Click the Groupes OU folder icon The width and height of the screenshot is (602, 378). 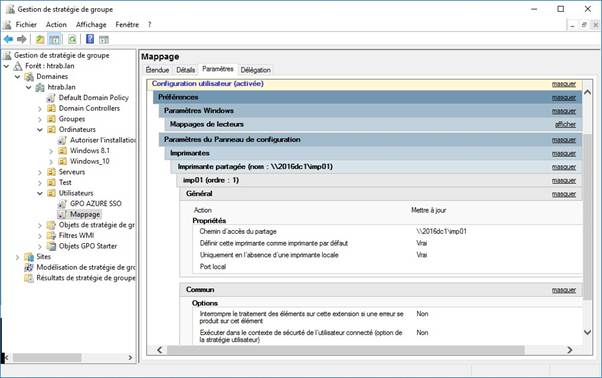[51, 119]
